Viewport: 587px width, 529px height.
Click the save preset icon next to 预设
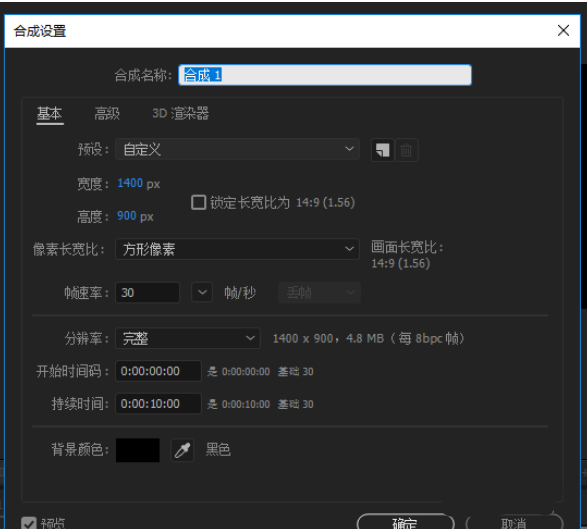click(382, 150)
